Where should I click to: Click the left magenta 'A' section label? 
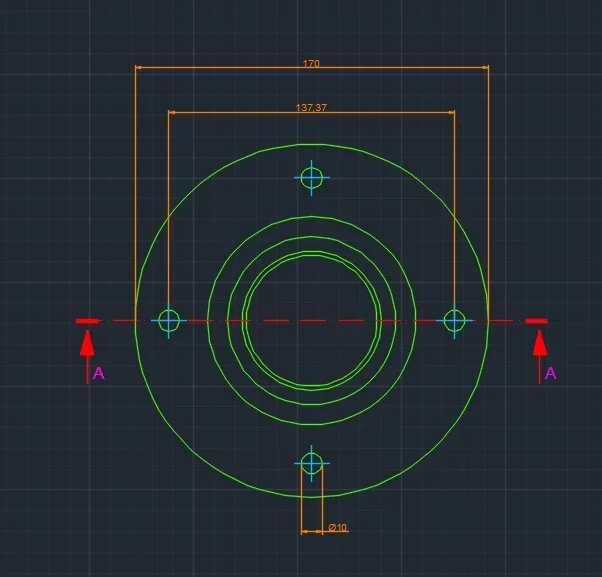tap(98, 373)
